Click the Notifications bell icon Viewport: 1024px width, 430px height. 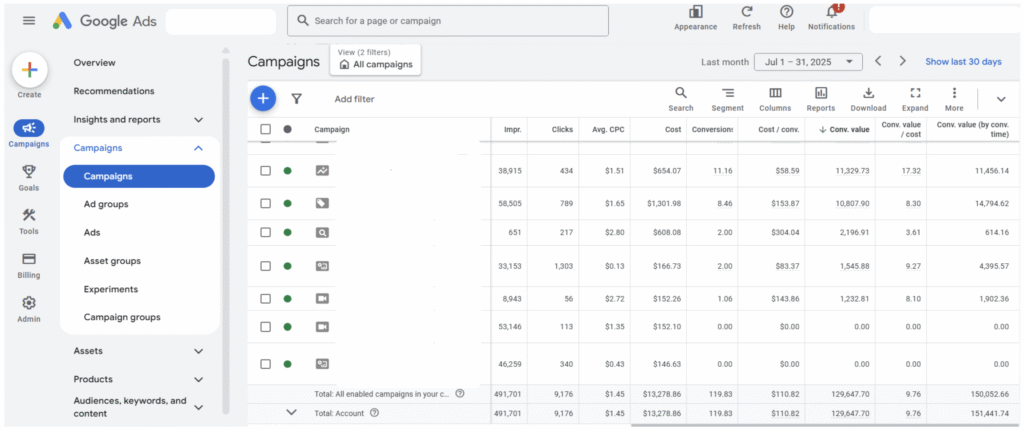(x=831, y=12)
